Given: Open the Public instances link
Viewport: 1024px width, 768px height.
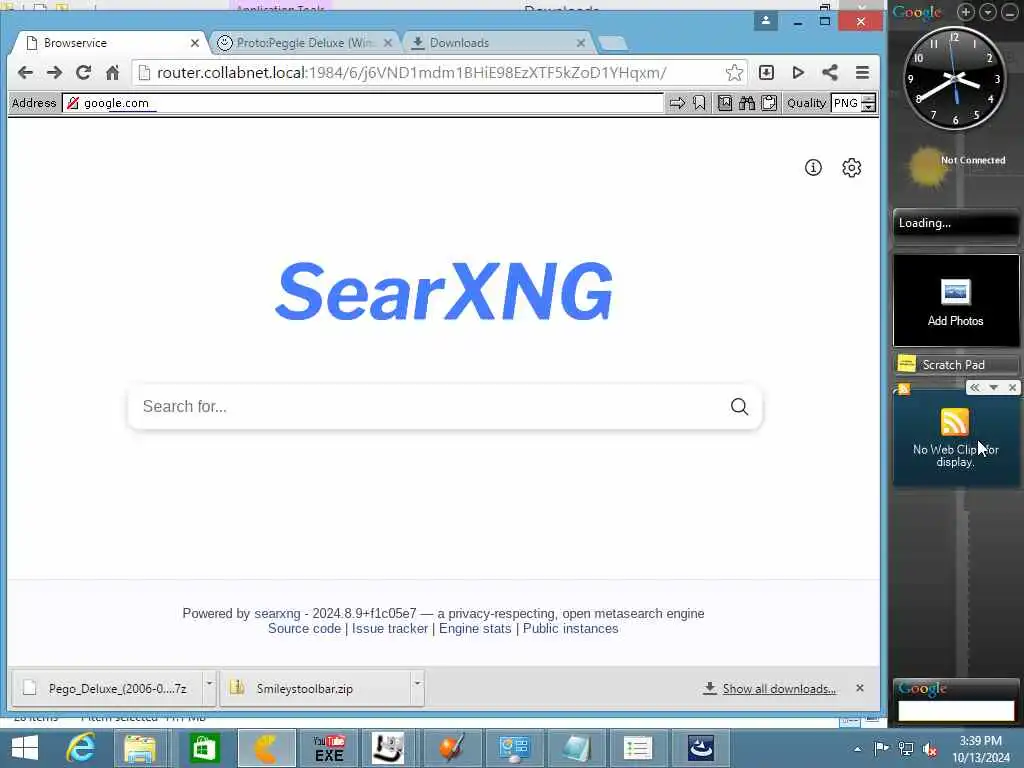Looking at the screenshot, I should coord(570,628).
